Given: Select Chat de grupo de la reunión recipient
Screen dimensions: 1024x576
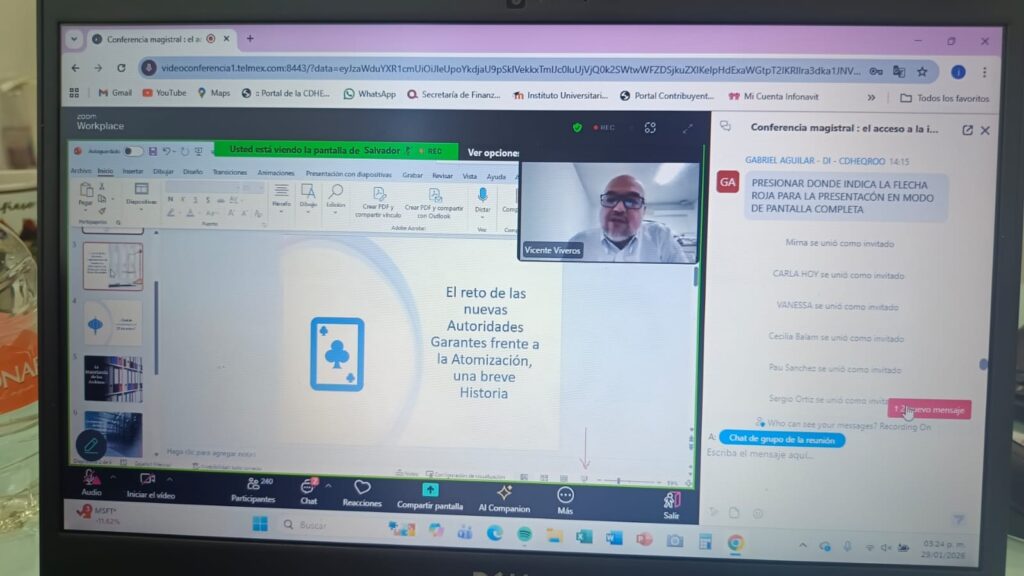Looking at the screenshot, I should click(x=781, y=438).
